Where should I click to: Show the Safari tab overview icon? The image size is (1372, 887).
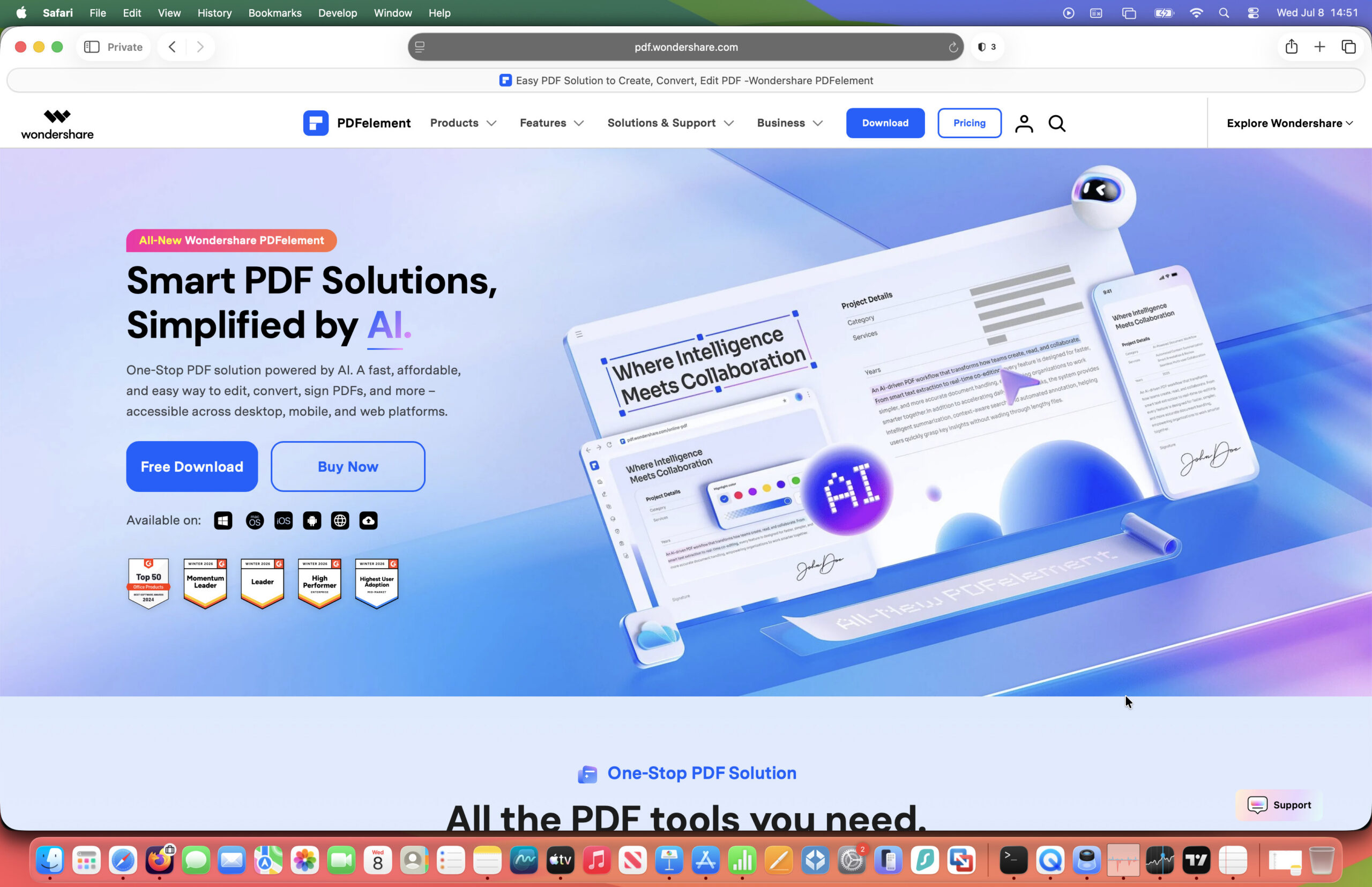coord(1348,47)
